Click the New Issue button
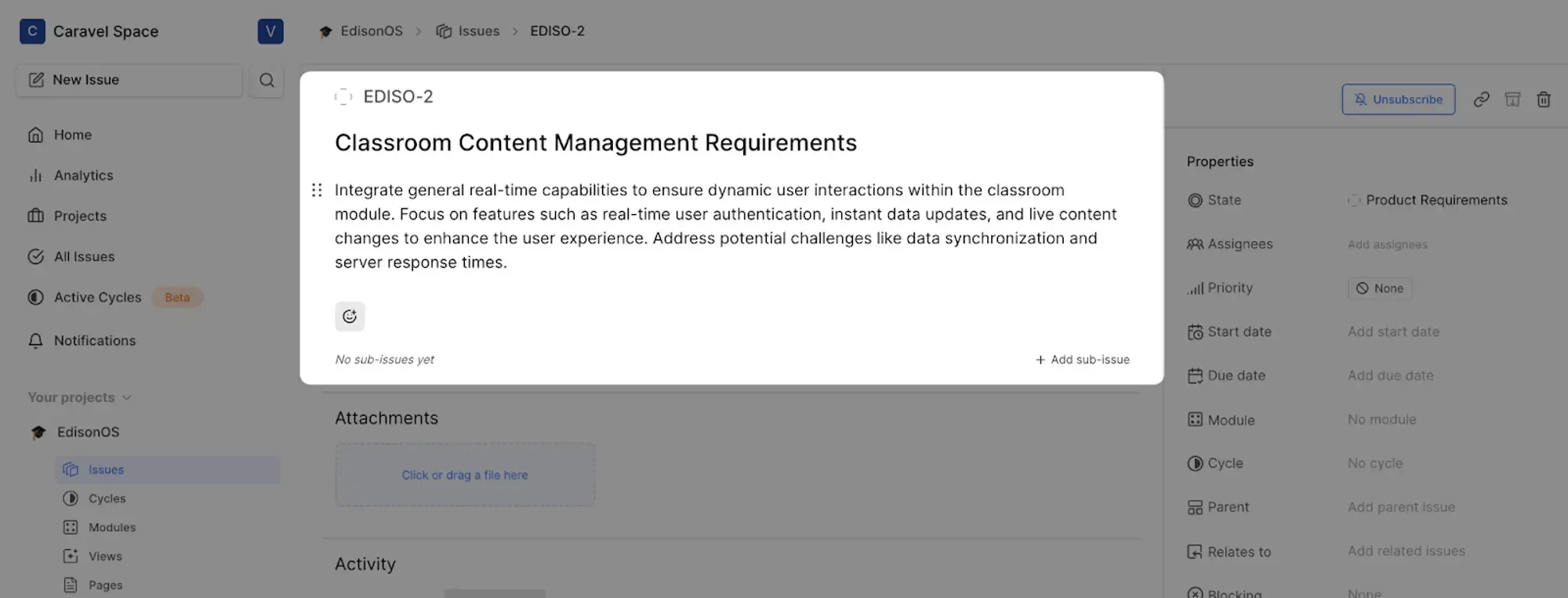Image resolution: width=1568 pixels, height=598 pixels. click(129, 80)
